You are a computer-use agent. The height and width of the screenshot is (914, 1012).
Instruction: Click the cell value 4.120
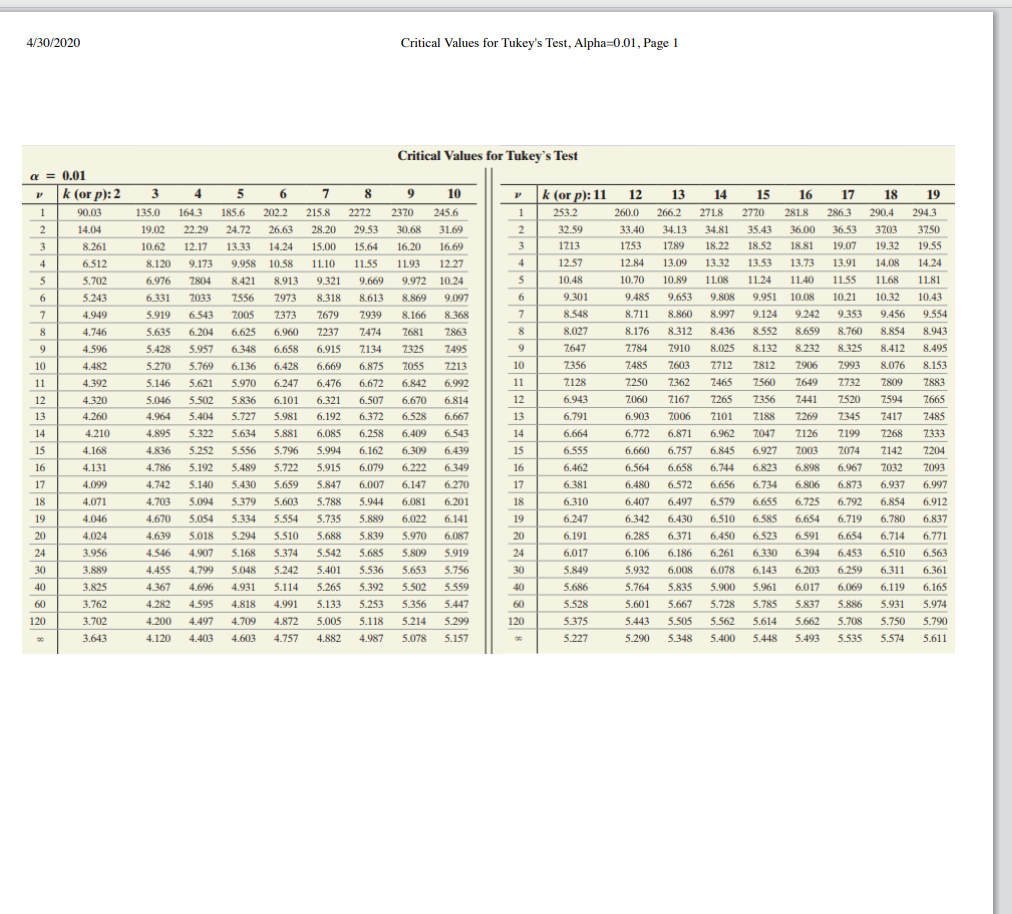coord(159,638)
